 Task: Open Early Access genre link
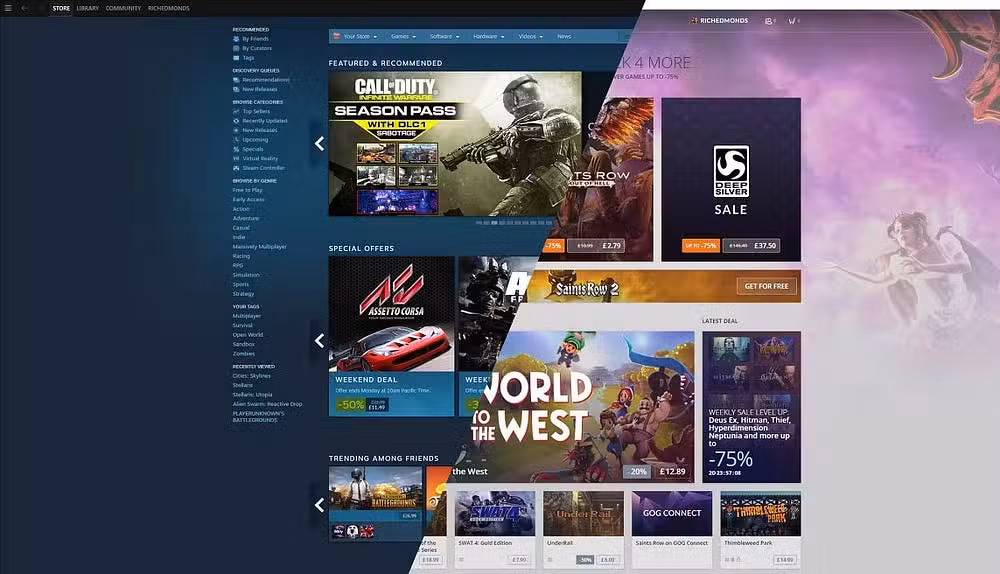[248, 200]
